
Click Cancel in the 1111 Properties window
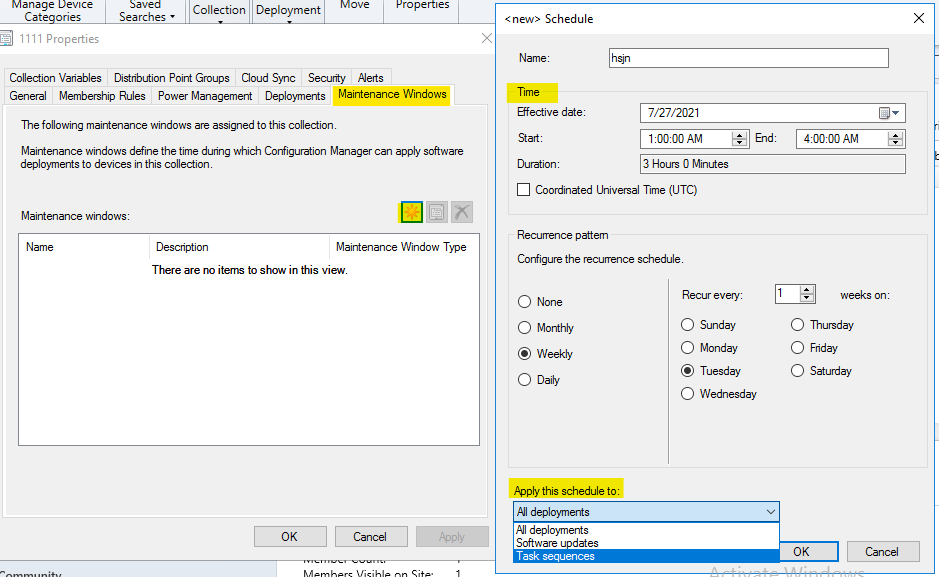pos(370,536)
